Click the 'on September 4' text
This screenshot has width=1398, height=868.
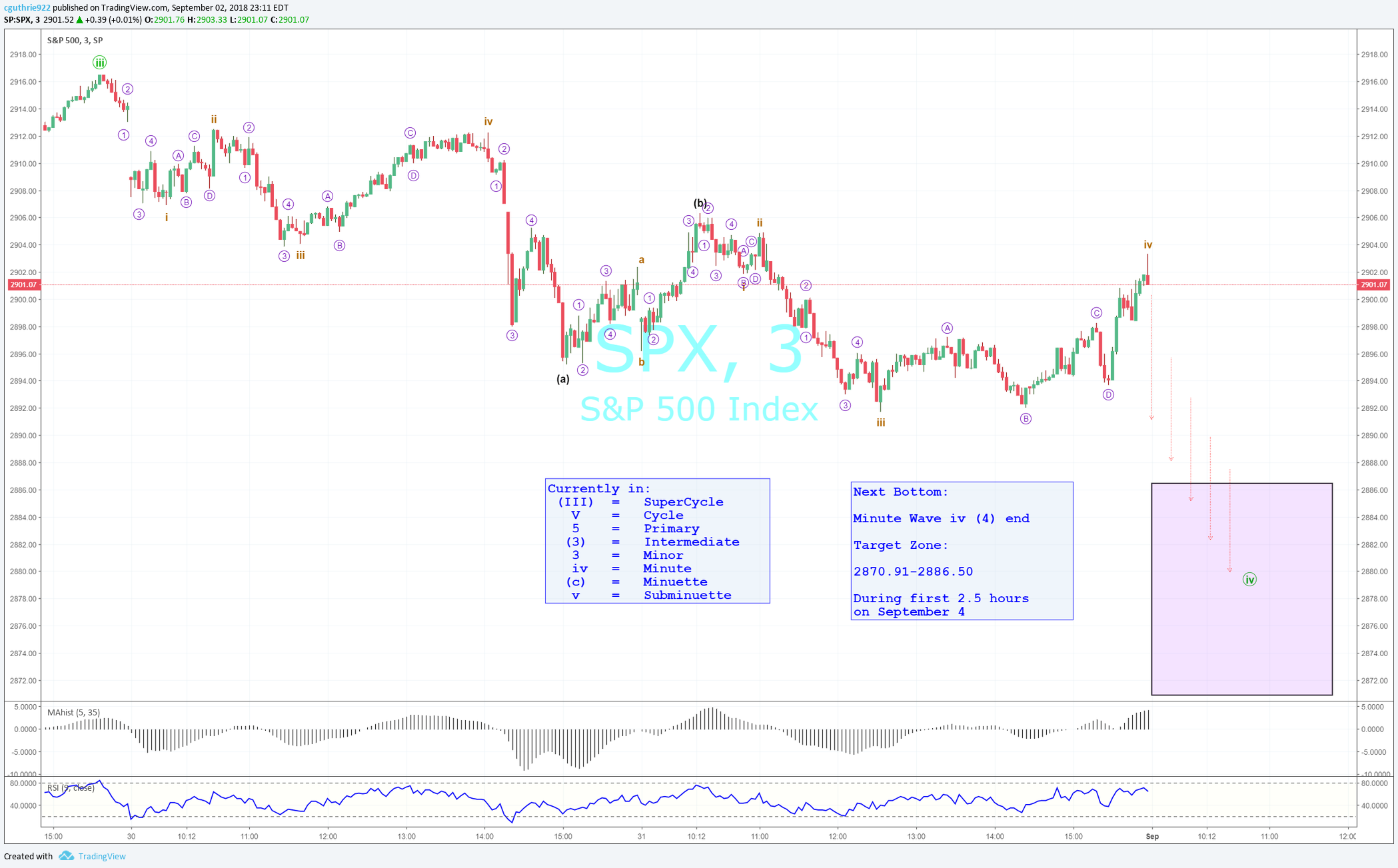click(909, 612)
